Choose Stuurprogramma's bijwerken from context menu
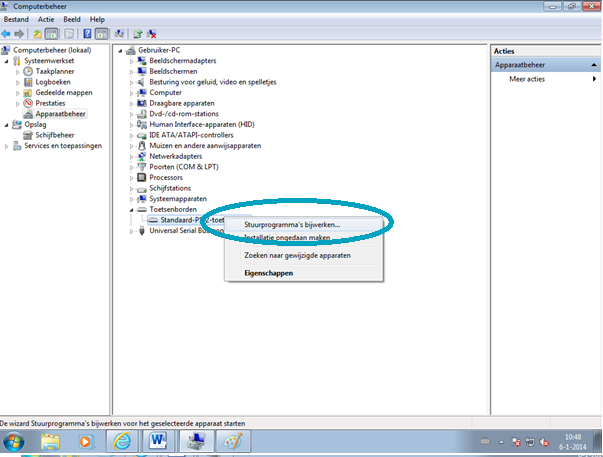The image size is (603, 457). (304, 225)
